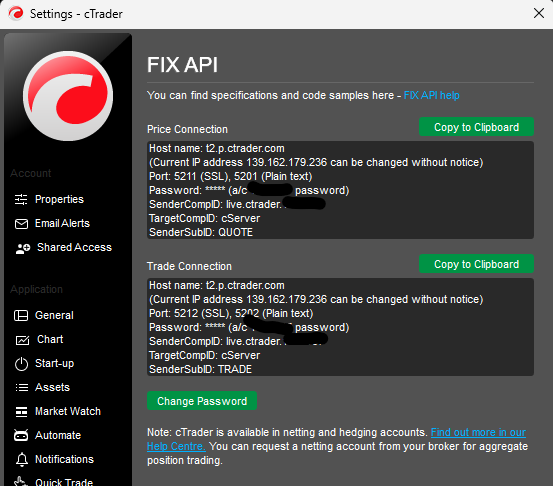
Task: Click 'TargetCompID: cServer' in Price Connection
Action: pyautogui.click(x=205, y=218)
